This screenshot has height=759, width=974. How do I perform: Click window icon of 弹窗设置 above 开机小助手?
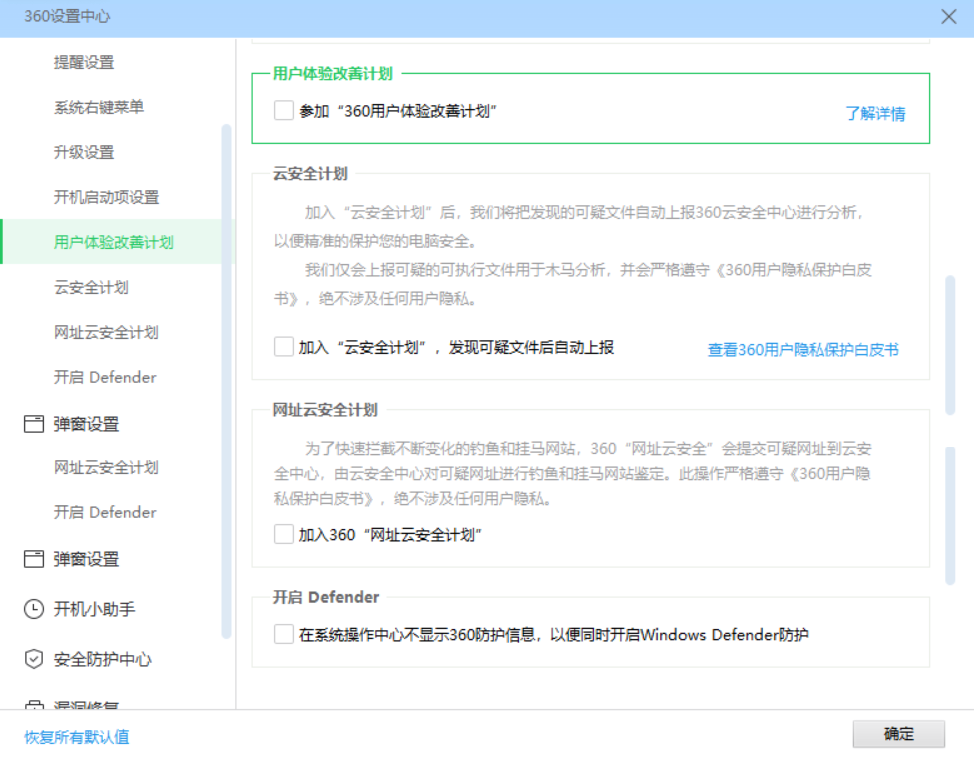(34, 559)
